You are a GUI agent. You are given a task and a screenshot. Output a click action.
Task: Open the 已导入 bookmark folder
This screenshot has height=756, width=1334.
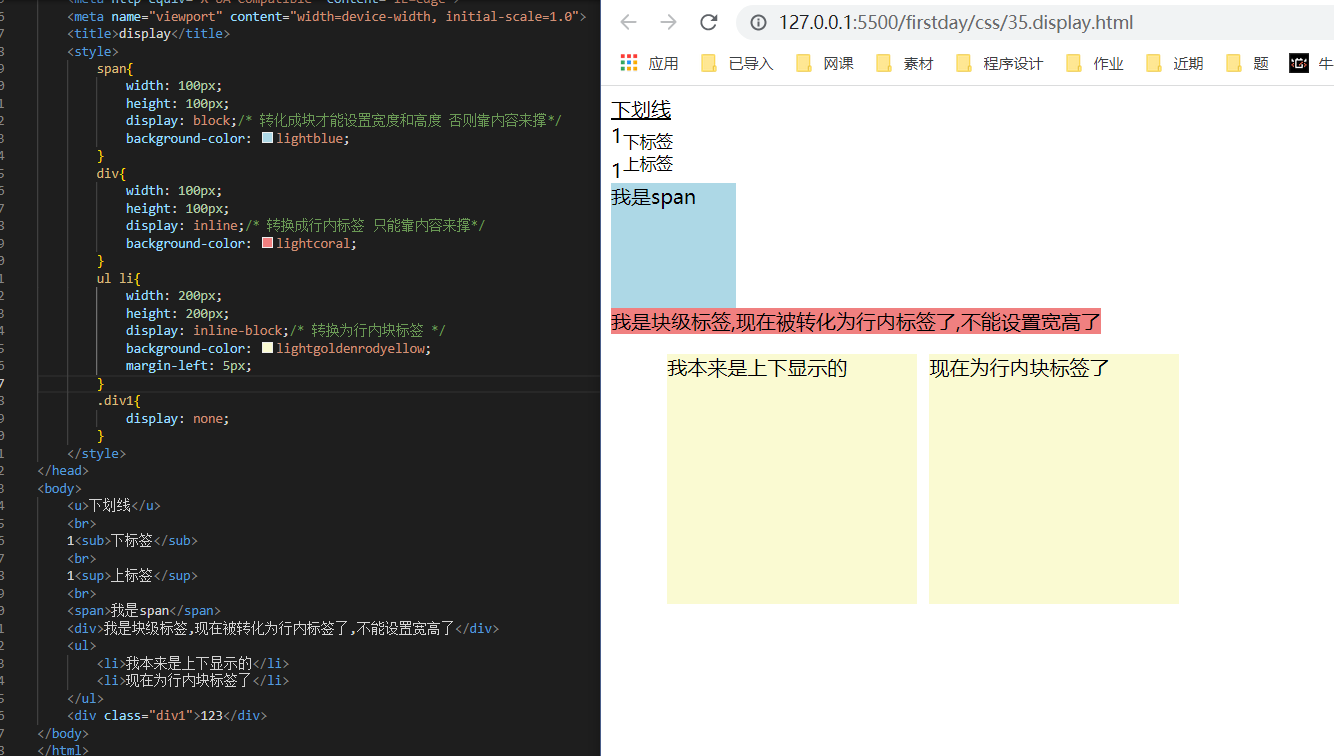[737, 63]
